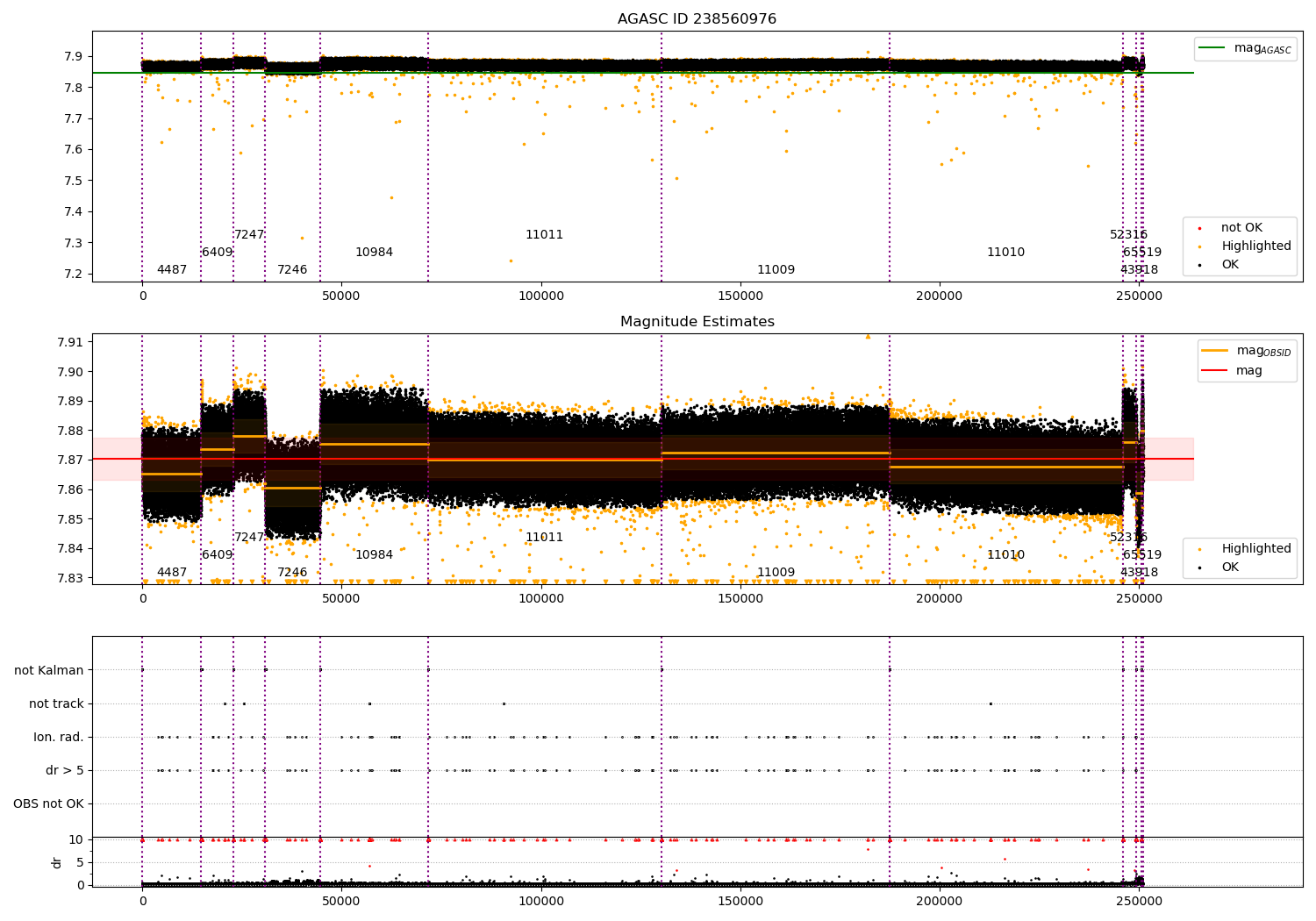Select the 7.8 y-axis tick label
The height and width of the screenshot is (921, 1316).
tap(73, 88)
